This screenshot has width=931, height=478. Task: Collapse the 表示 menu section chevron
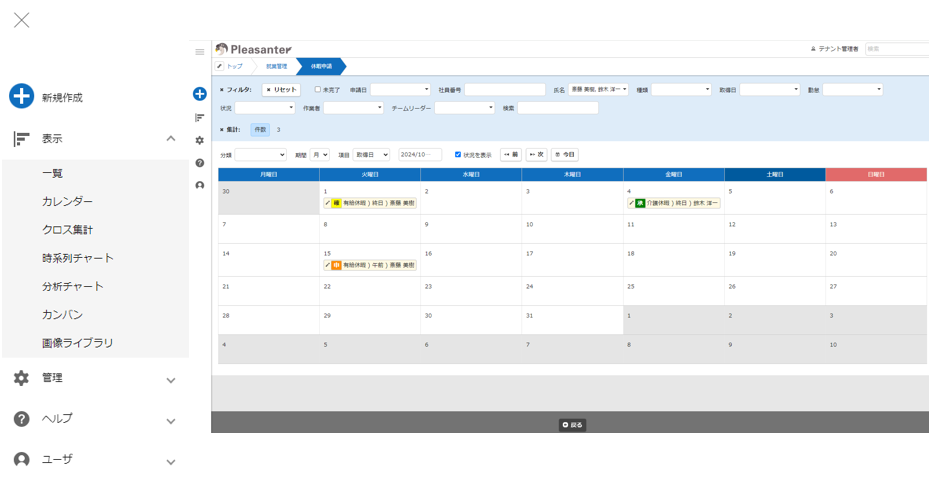coord(171,139)
